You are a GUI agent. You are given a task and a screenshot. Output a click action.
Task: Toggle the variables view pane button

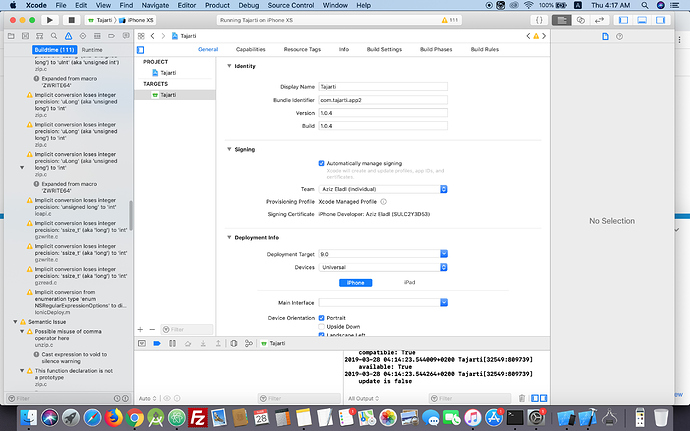coord(535,398)
